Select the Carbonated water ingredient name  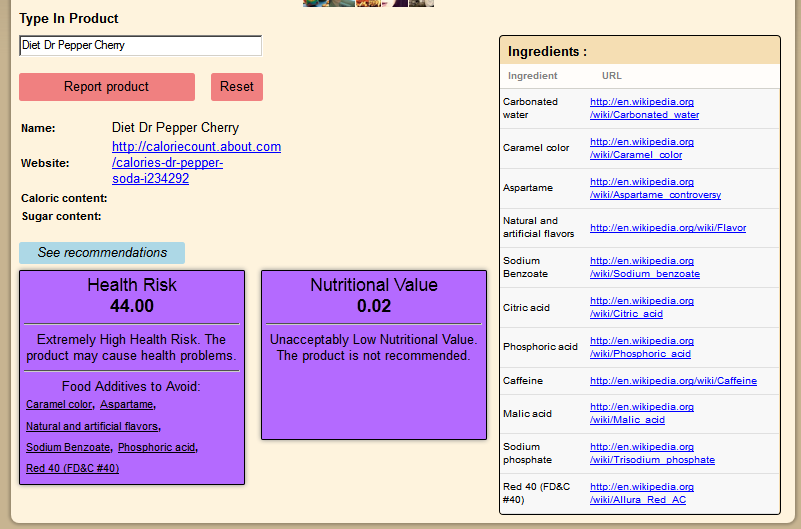click(530, 108)
